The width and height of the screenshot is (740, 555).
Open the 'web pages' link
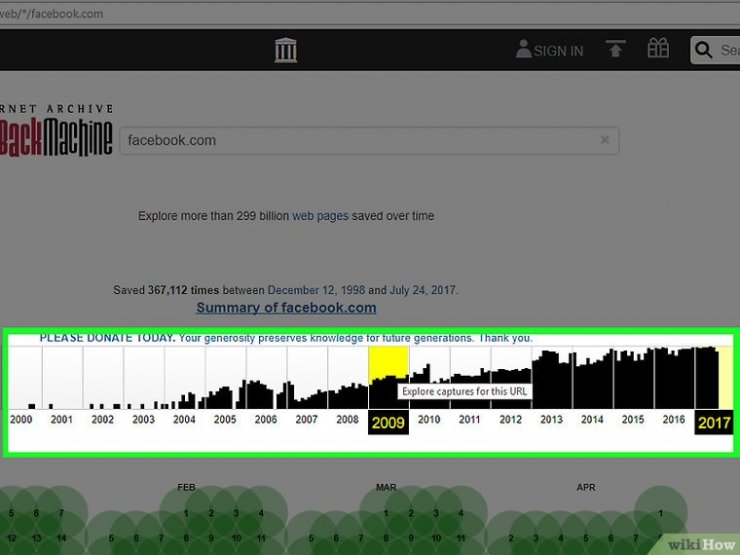320,216
